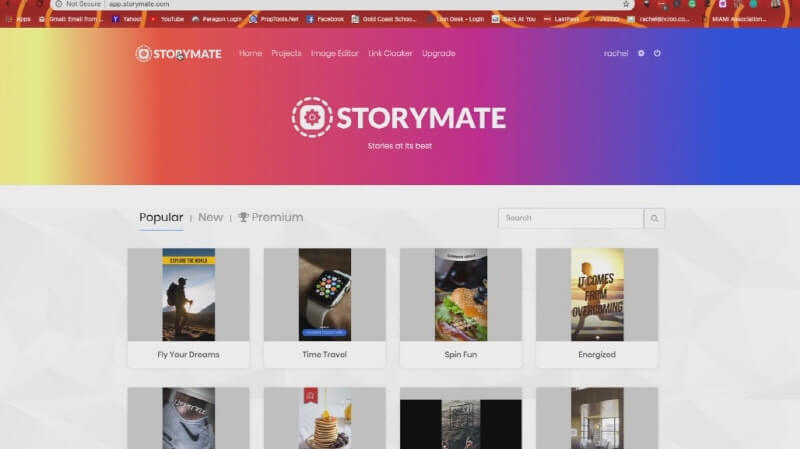Open the Yahoo bookmark
Viewport: 800px width, 449px height.
point(127,19)
